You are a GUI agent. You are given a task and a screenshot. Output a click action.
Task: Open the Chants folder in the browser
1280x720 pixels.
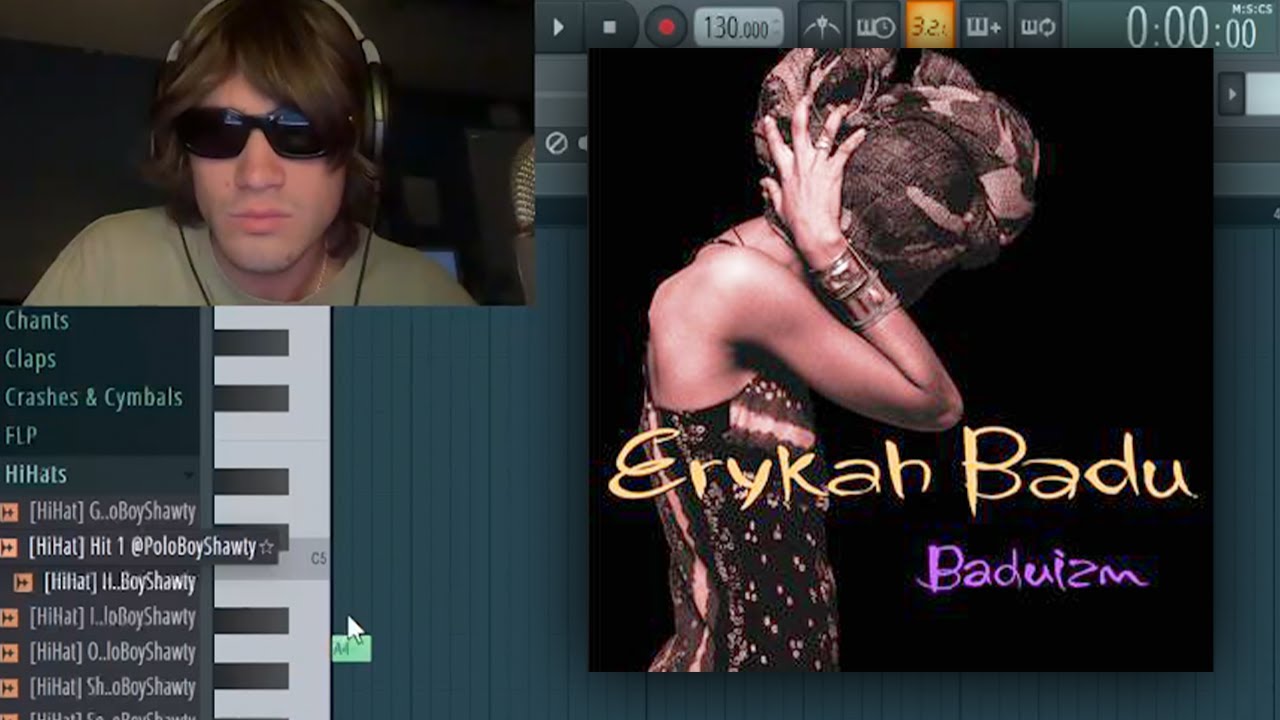37,321
